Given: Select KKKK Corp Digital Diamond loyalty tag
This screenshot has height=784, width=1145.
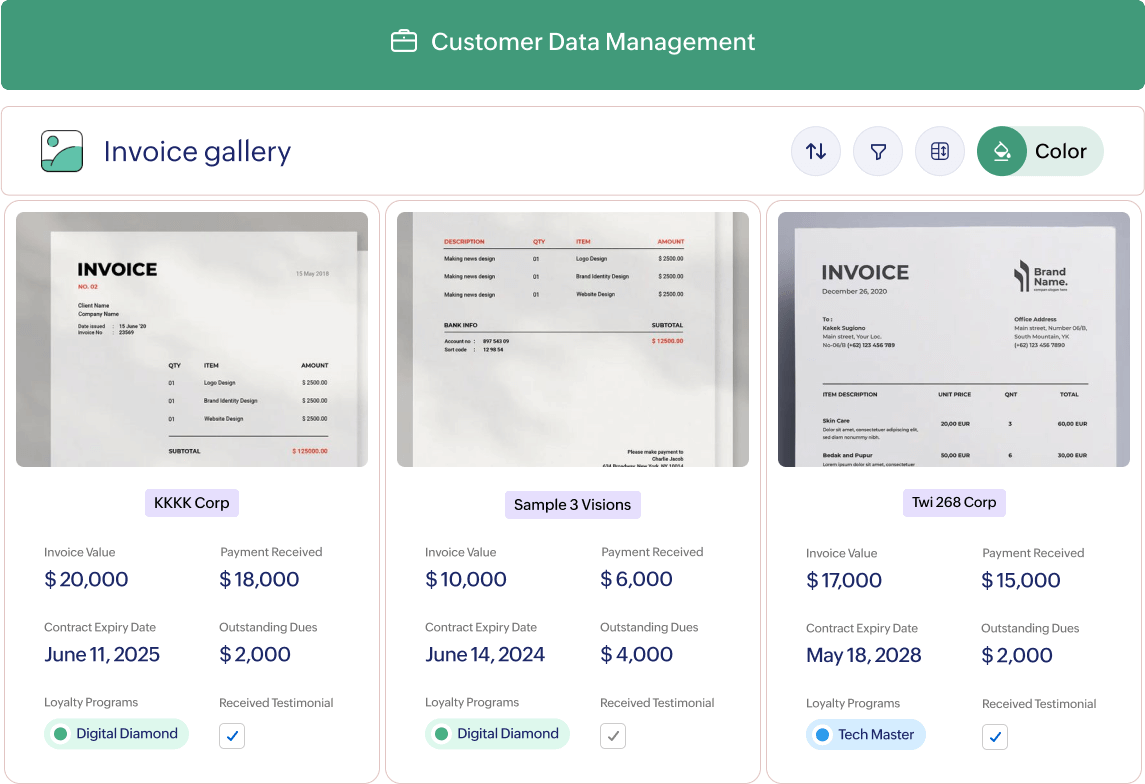Looking at the screenshot, I should click(116, 734).
